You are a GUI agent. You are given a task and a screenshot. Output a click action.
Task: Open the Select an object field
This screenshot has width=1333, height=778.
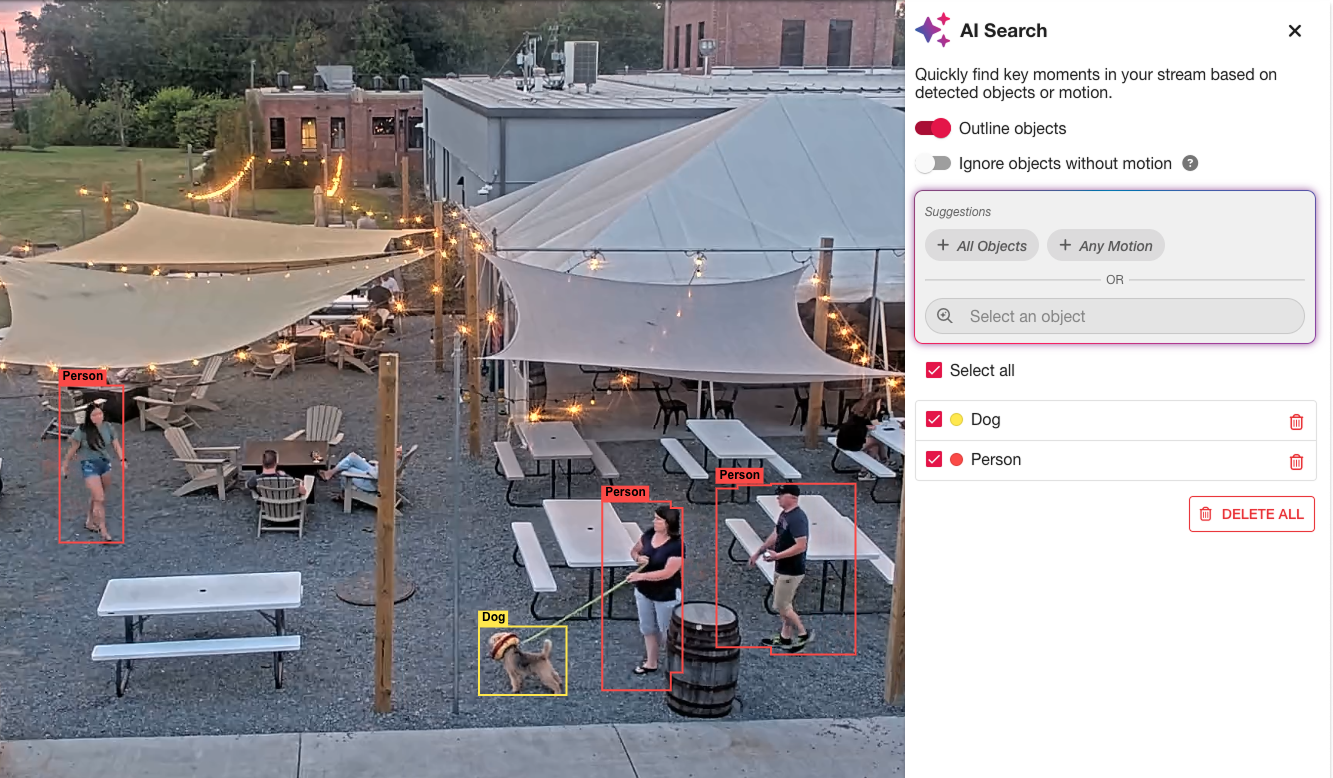(1114, 316)
